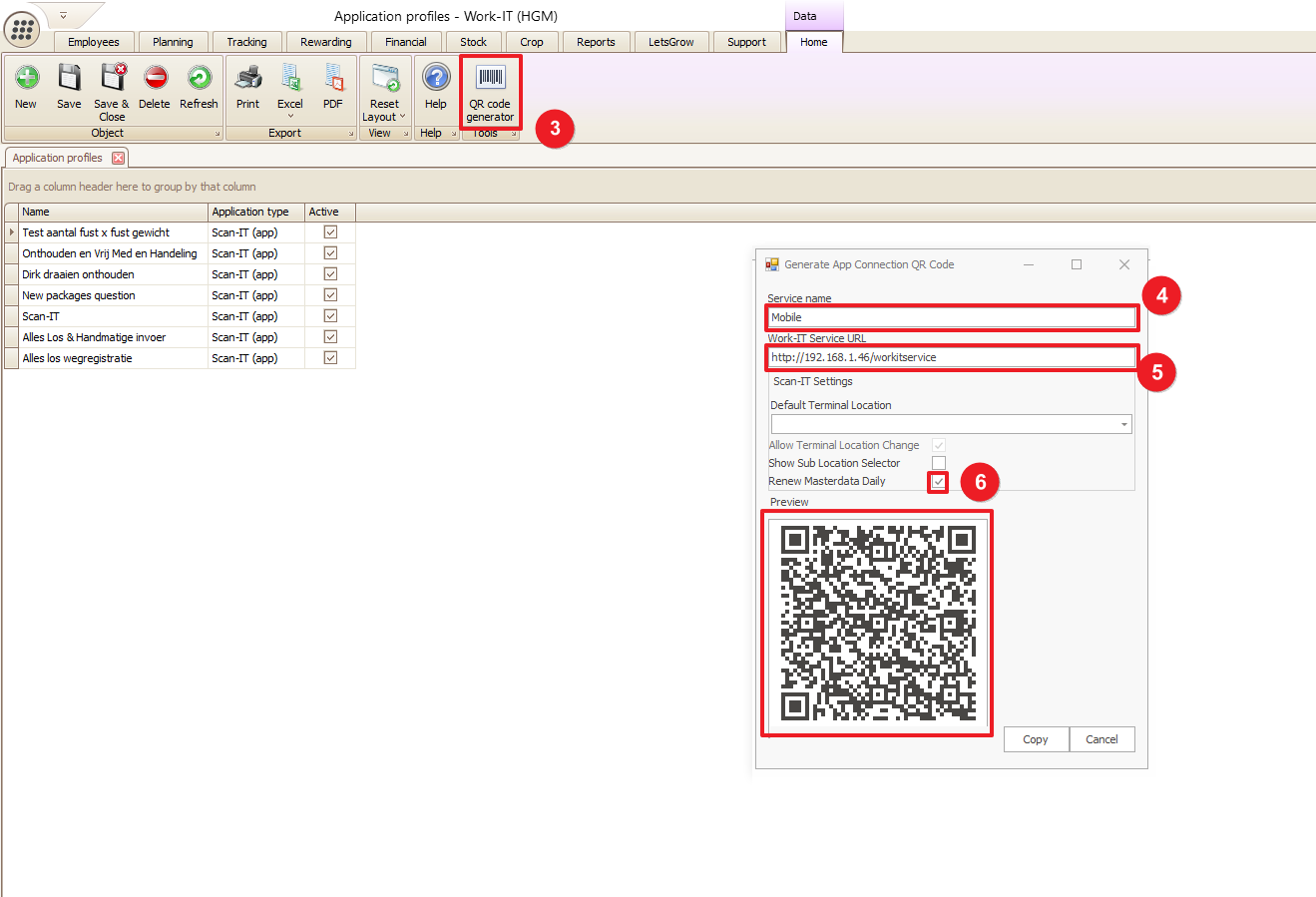The width and height of the screenshot is (1316, 897).
Task: Click the QR code preview image
Action: [877, 624]
